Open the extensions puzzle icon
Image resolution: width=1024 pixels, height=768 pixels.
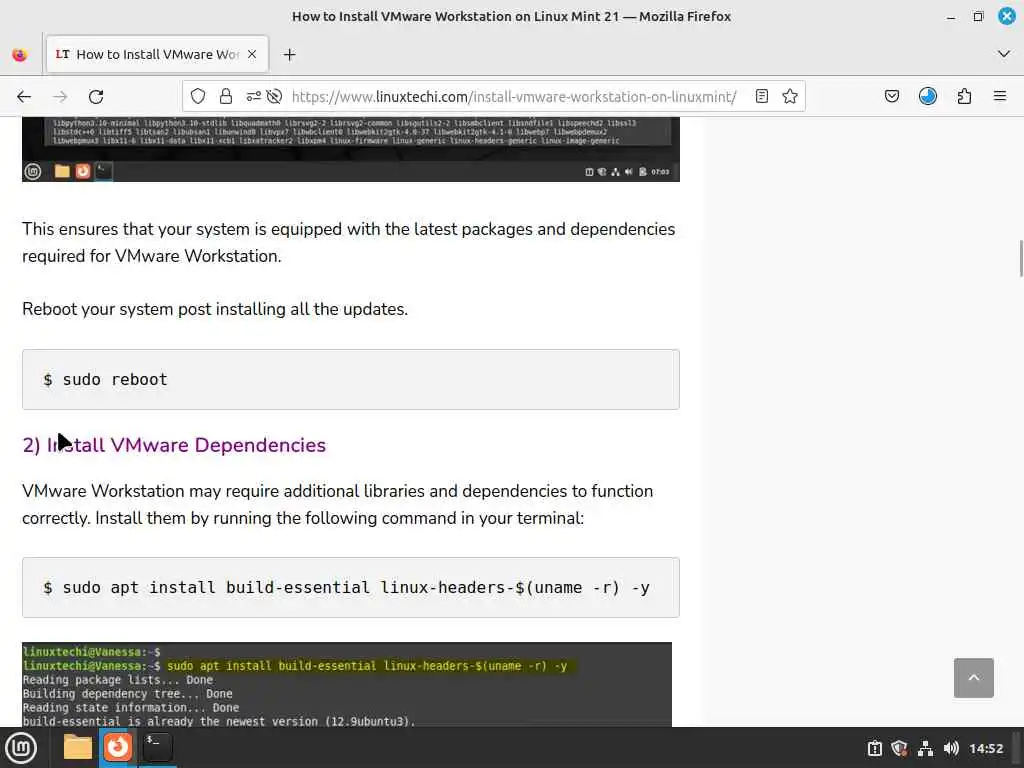[x=965, y=97]
